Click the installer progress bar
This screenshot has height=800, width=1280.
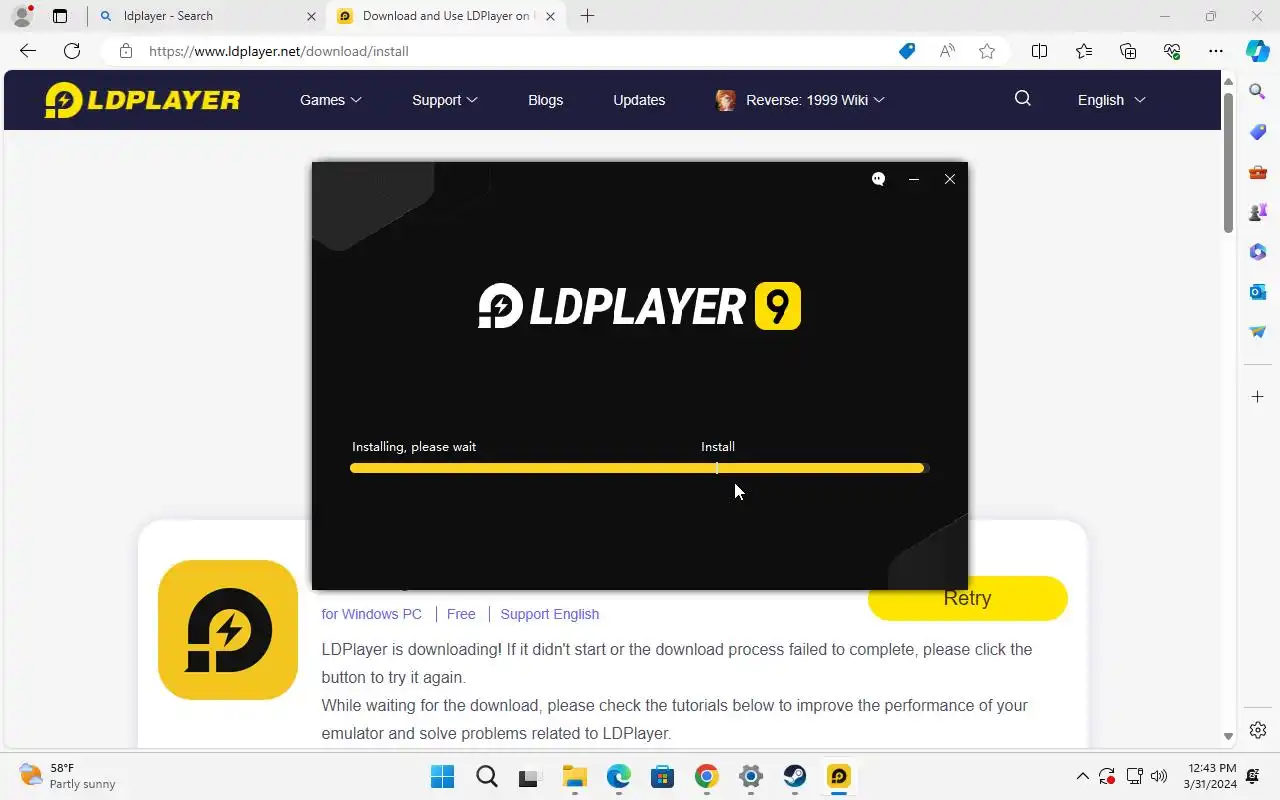(639, 468)
